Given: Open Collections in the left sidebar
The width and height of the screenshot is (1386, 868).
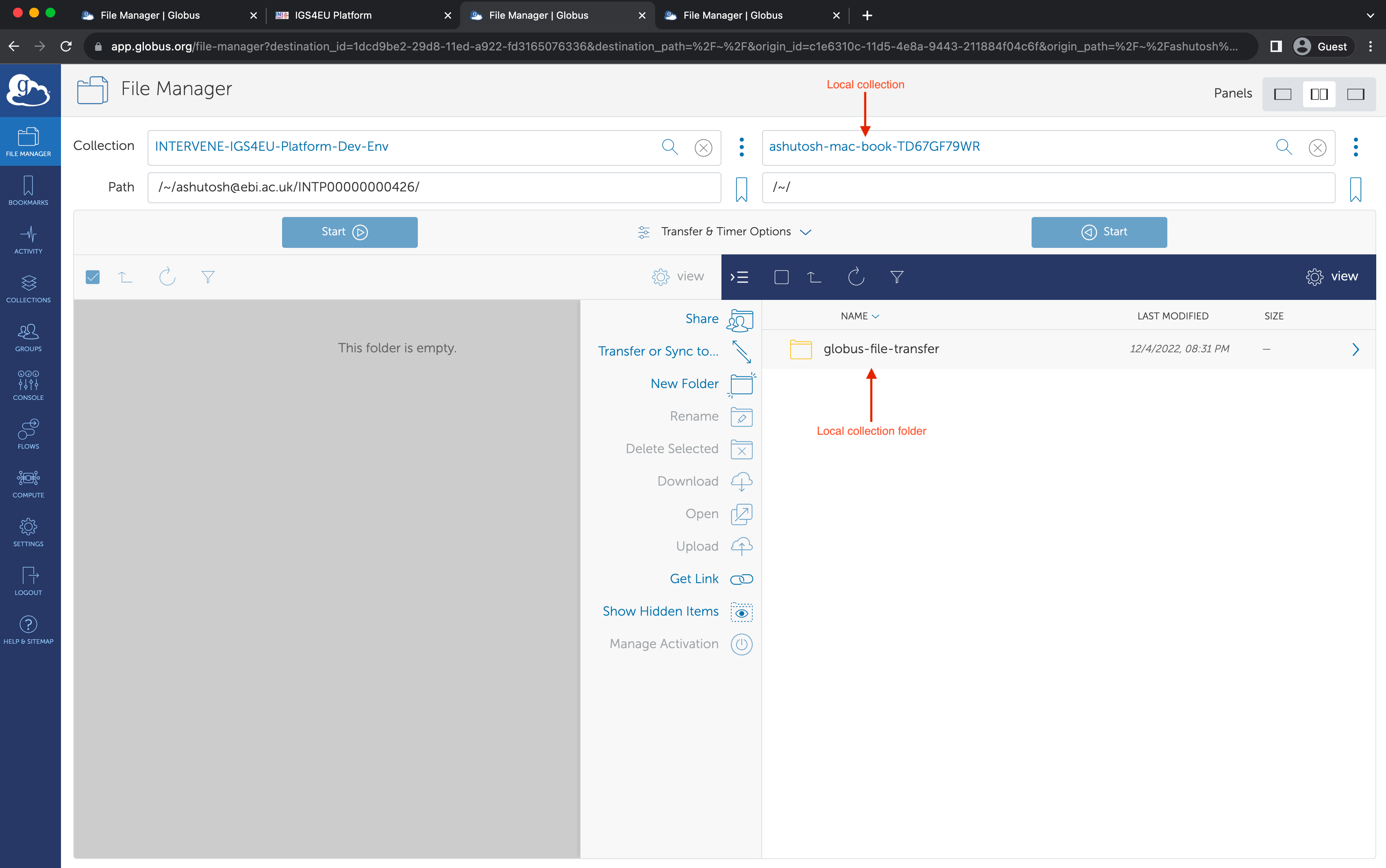Looking at the screenshot, I should pyautogui.click(x=28, y=288).
